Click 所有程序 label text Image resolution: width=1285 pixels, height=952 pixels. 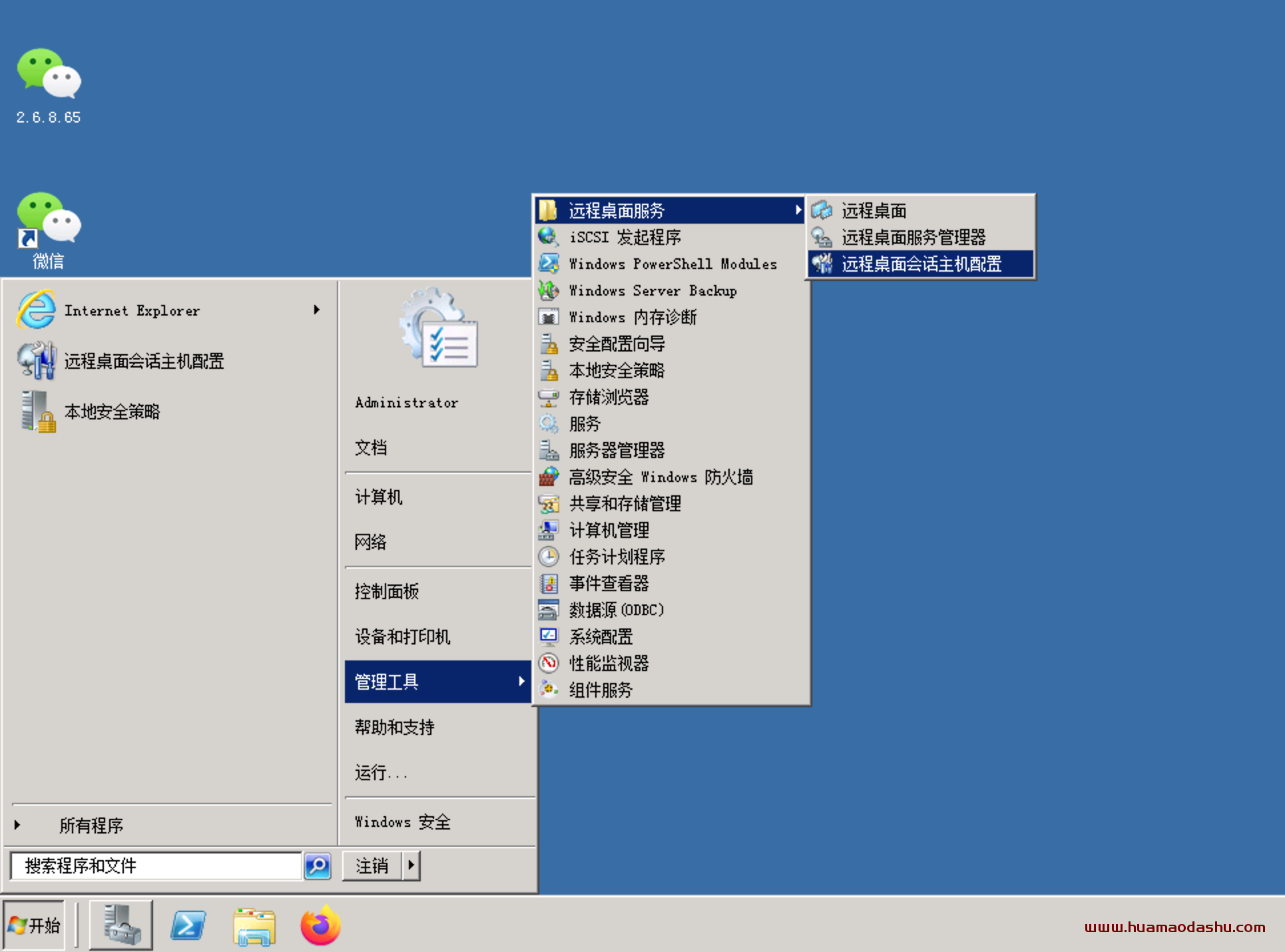pyautogui.click(x=91, y=825)
